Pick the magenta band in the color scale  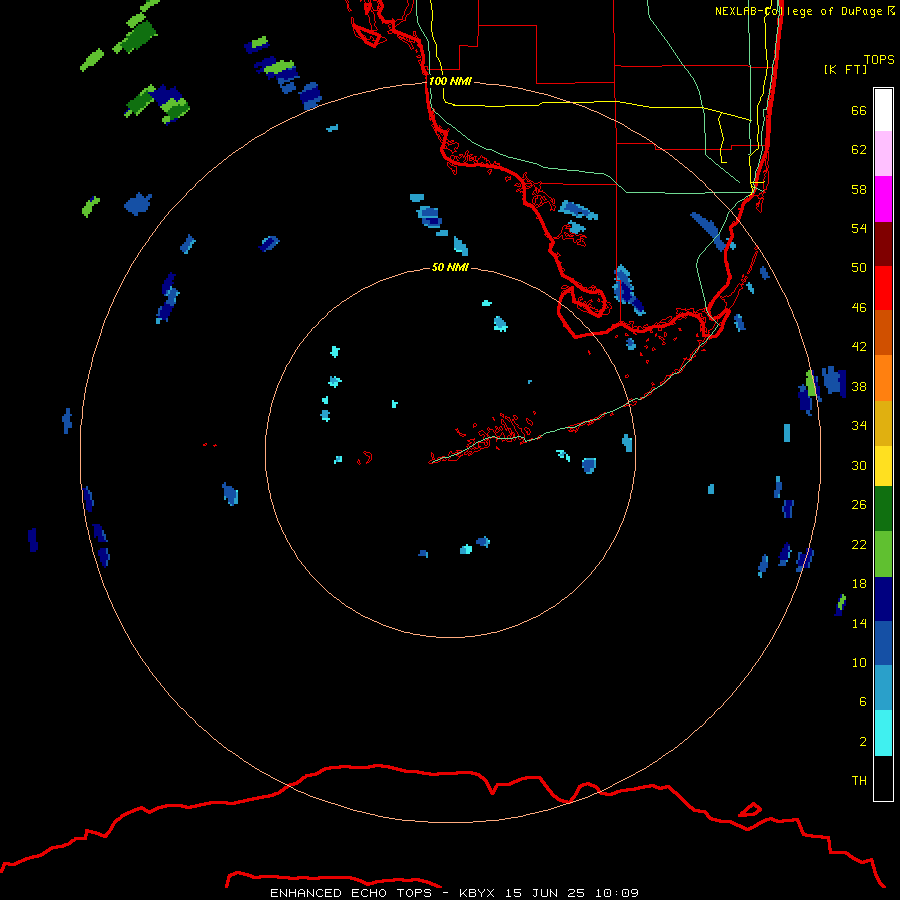883,199
